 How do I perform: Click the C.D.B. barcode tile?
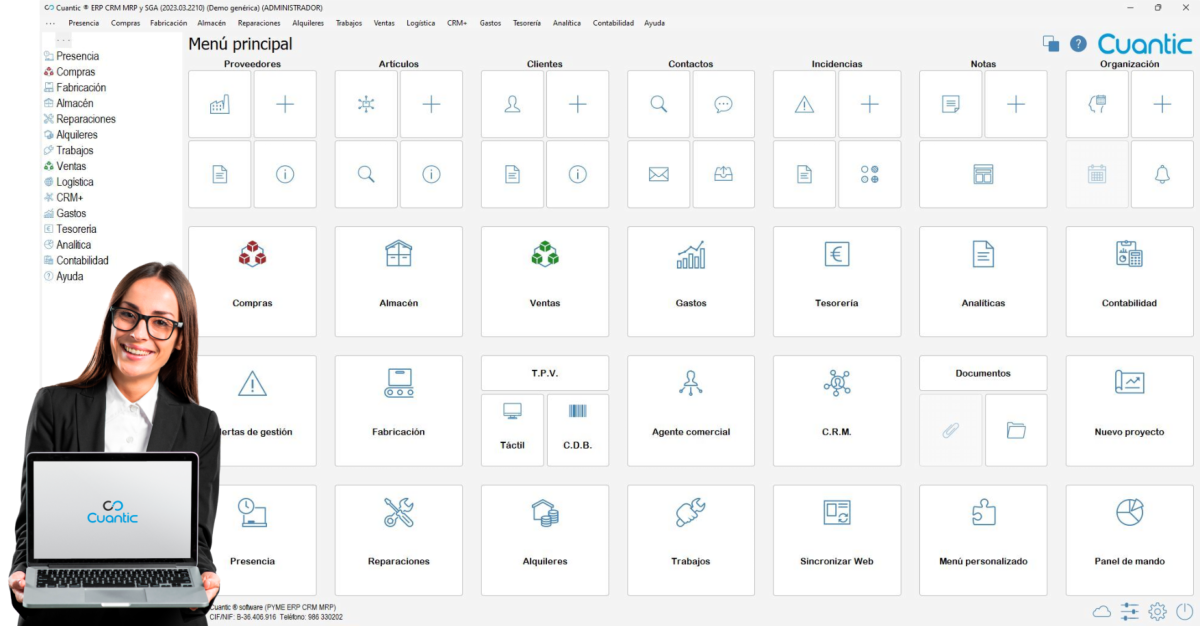(x=577, y=430)
